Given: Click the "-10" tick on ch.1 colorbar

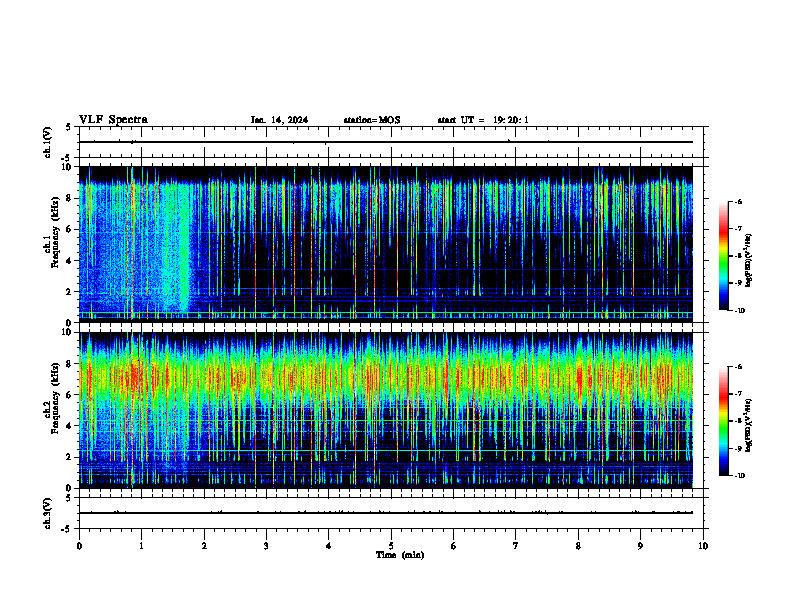Looking at the screenshot, I should (740, 311).
